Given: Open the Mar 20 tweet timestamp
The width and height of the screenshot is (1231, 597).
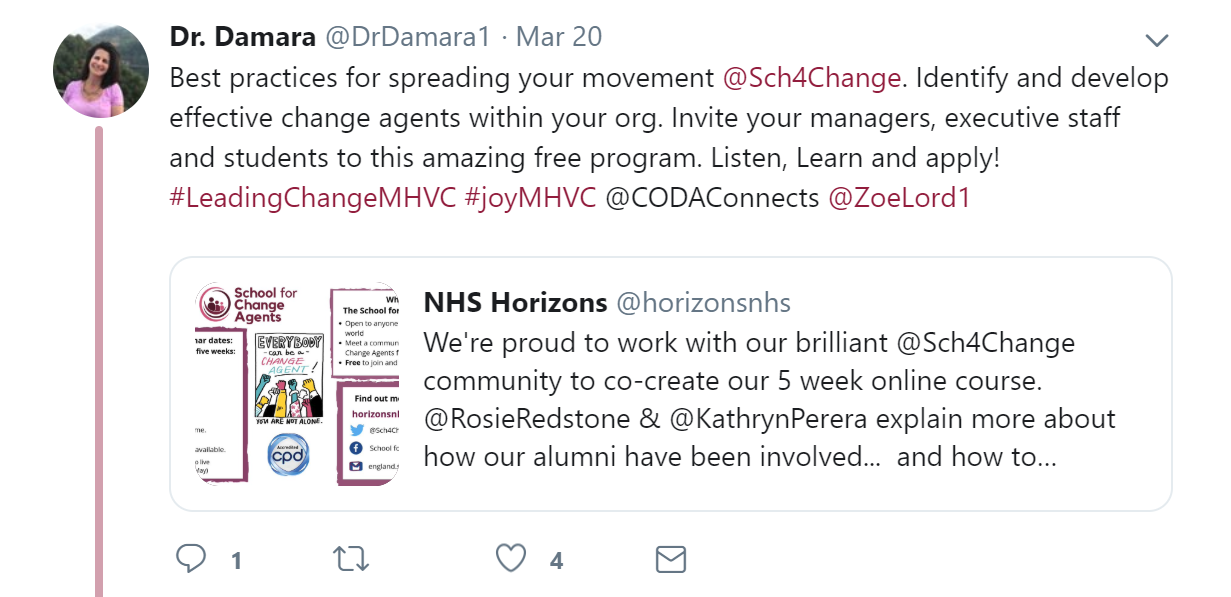Looking at the screenshot, I should [x=559, y=37].
